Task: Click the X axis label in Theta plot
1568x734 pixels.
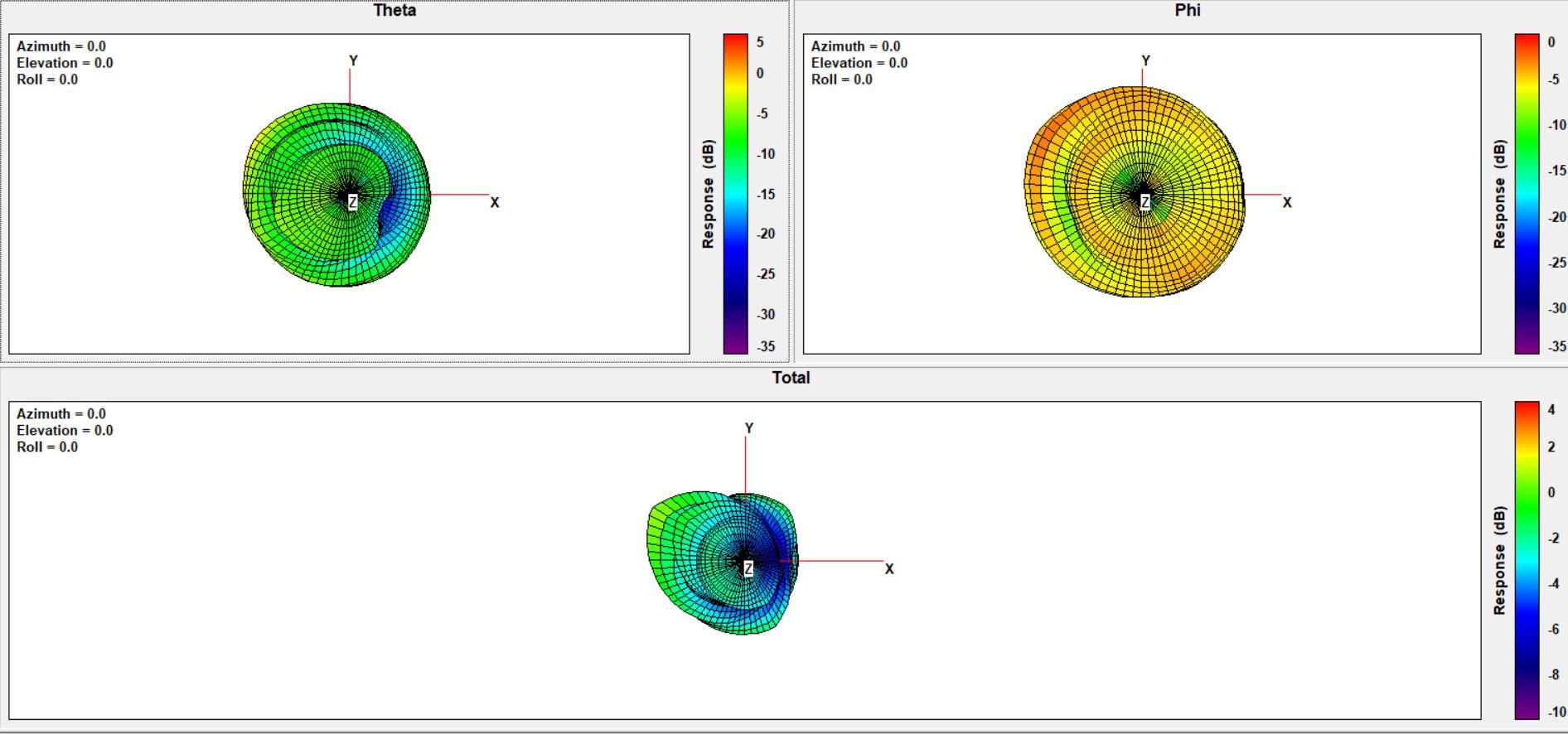Action: tap(495, 202)
